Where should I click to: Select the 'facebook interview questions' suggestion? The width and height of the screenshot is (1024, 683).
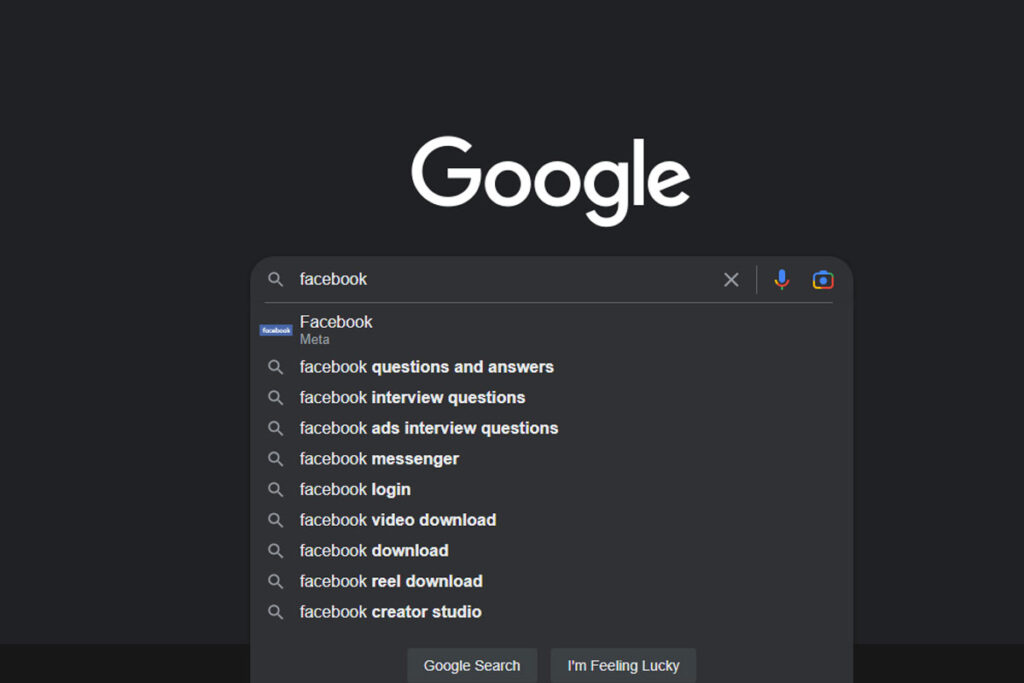click(x=411, y=397)
